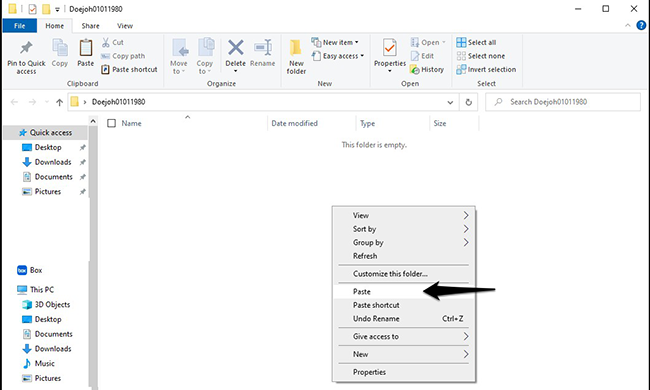Screen dimensions: 650x390
Task: Tick the select-all checkbox beside Name
Action: click(x=112, y=123)
